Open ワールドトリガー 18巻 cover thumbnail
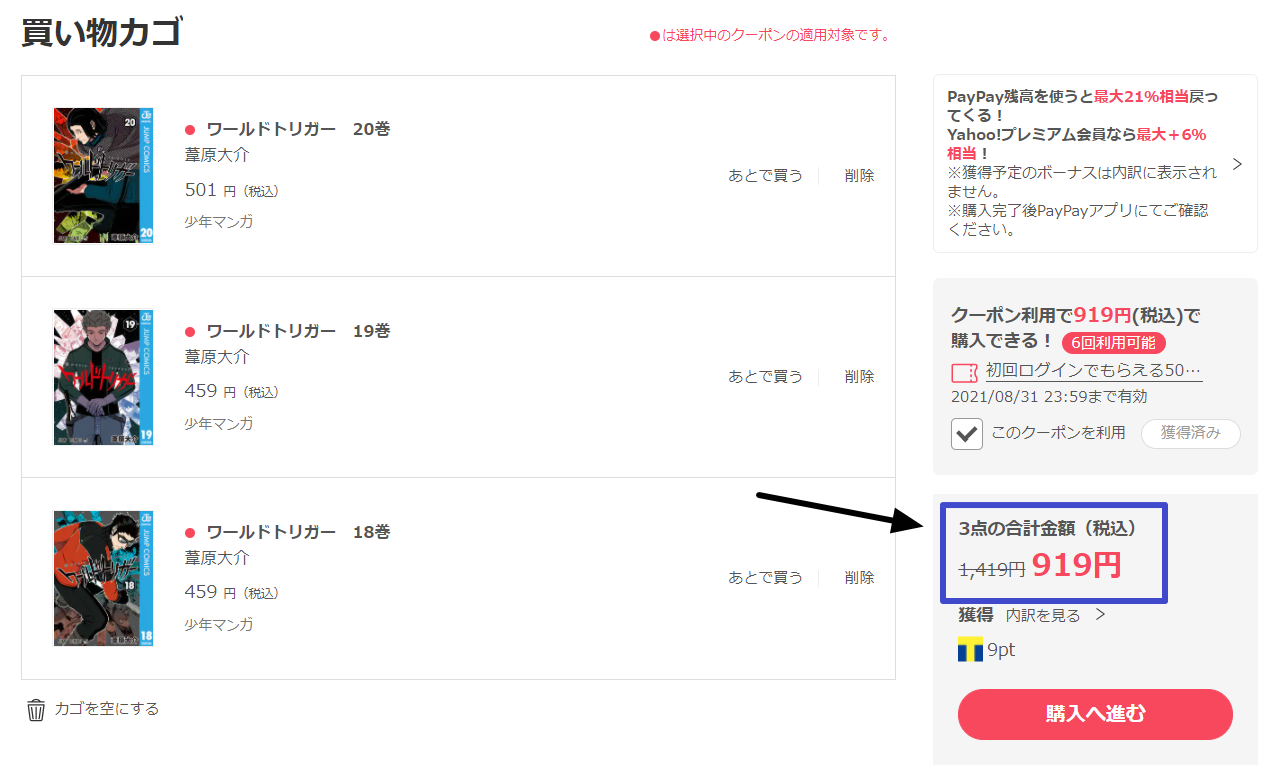 click(103, 577)
